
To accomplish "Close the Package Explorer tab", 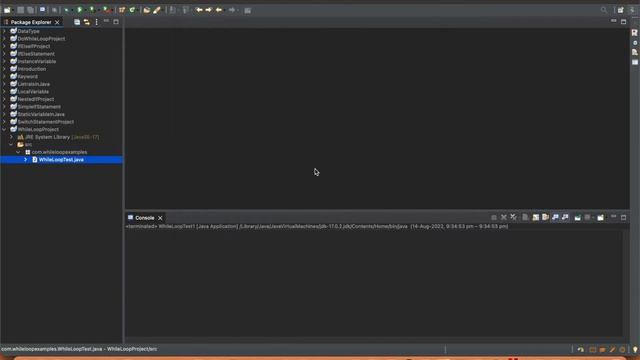I will pyautogui.click(x=57, y=22).
